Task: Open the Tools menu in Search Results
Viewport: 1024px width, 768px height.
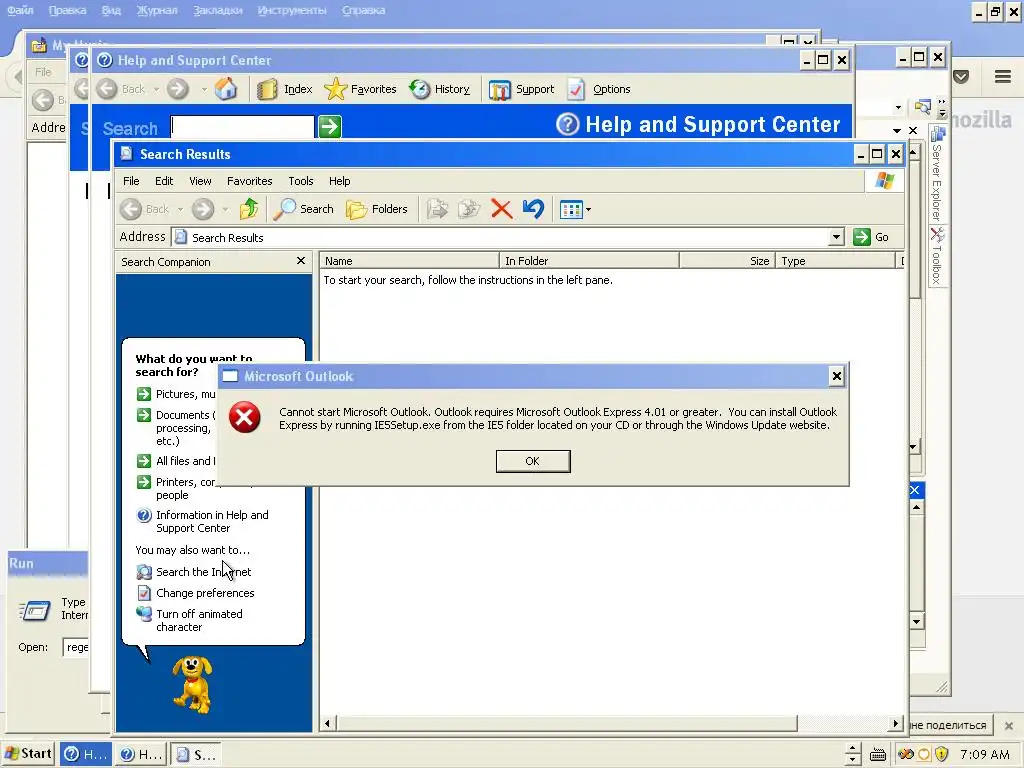Action: 301,181
